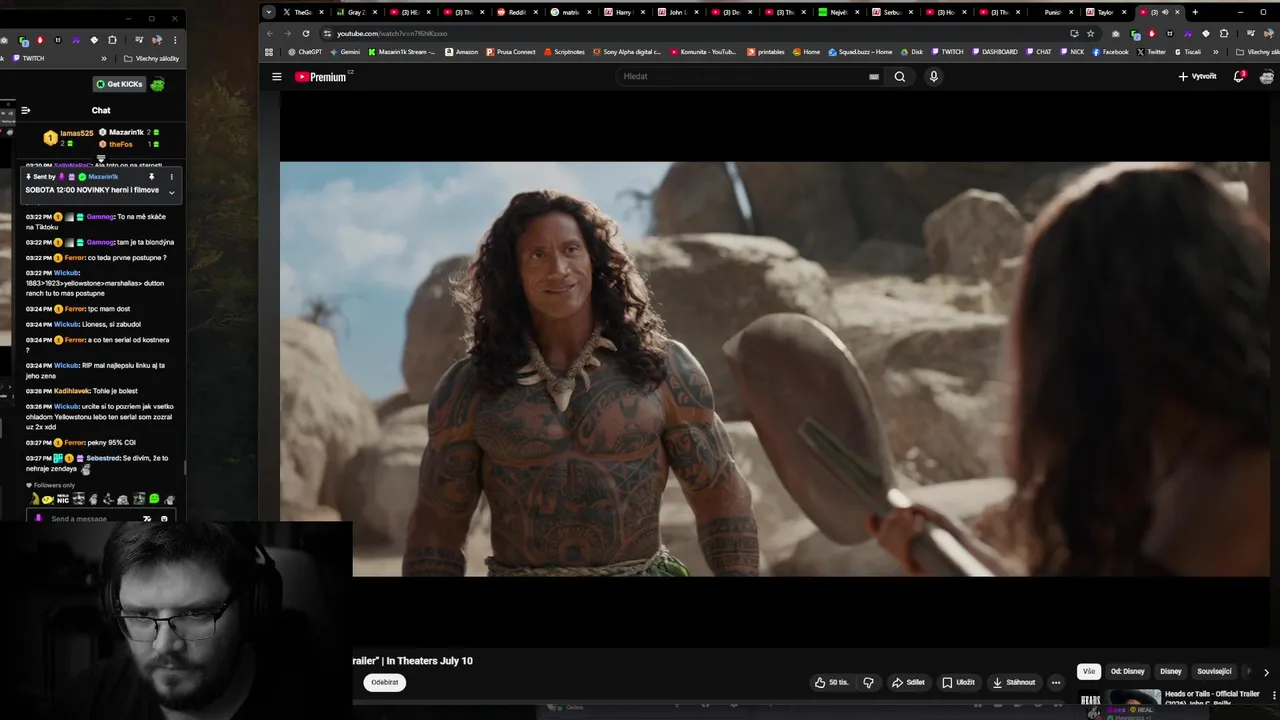Insert the yellow lemon emote
Viewport: 1280px width, 720px height.
pyautogui.click(x=47, y=499)
